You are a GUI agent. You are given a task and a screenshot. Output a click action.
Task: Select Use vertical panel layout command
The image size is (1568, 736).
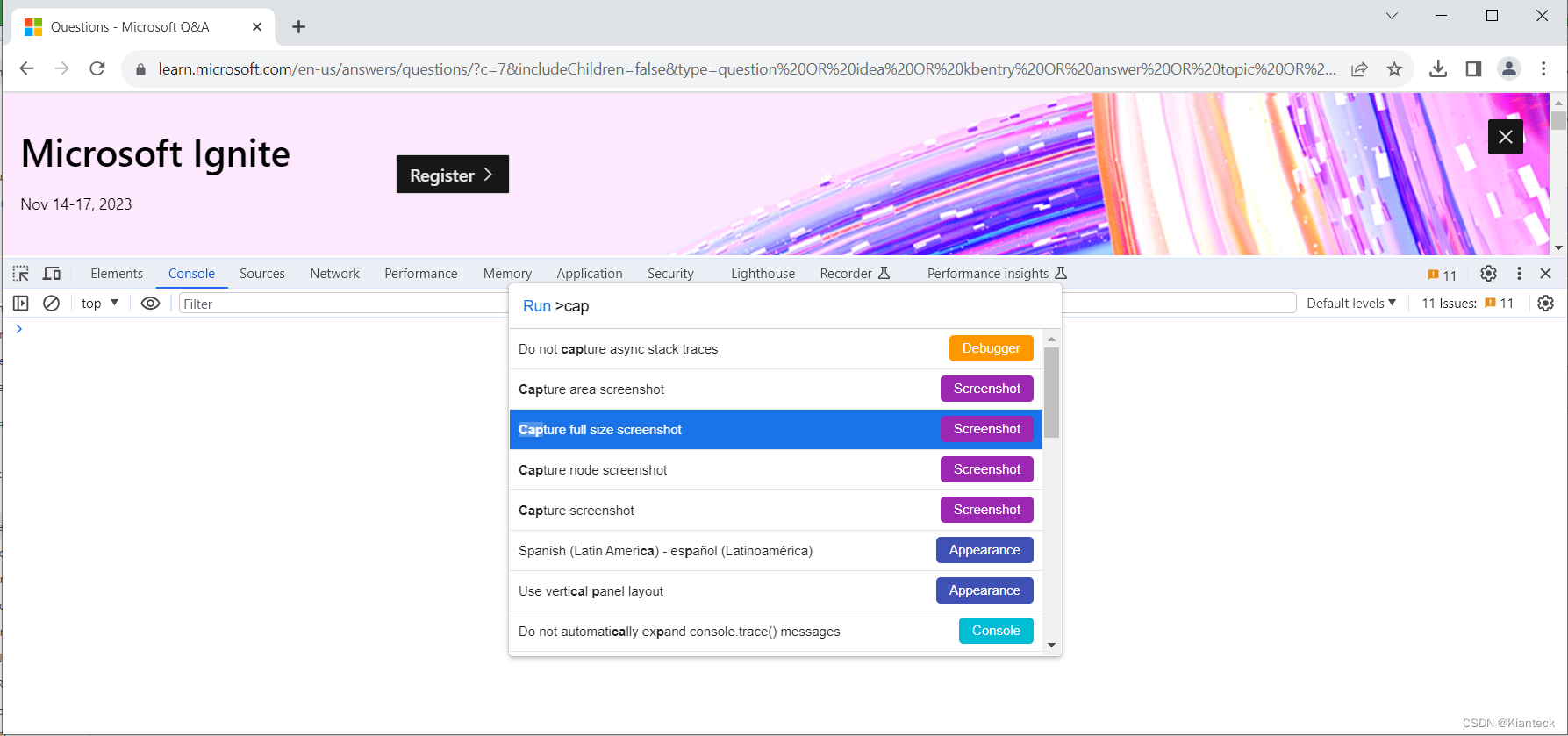[776, 591]
